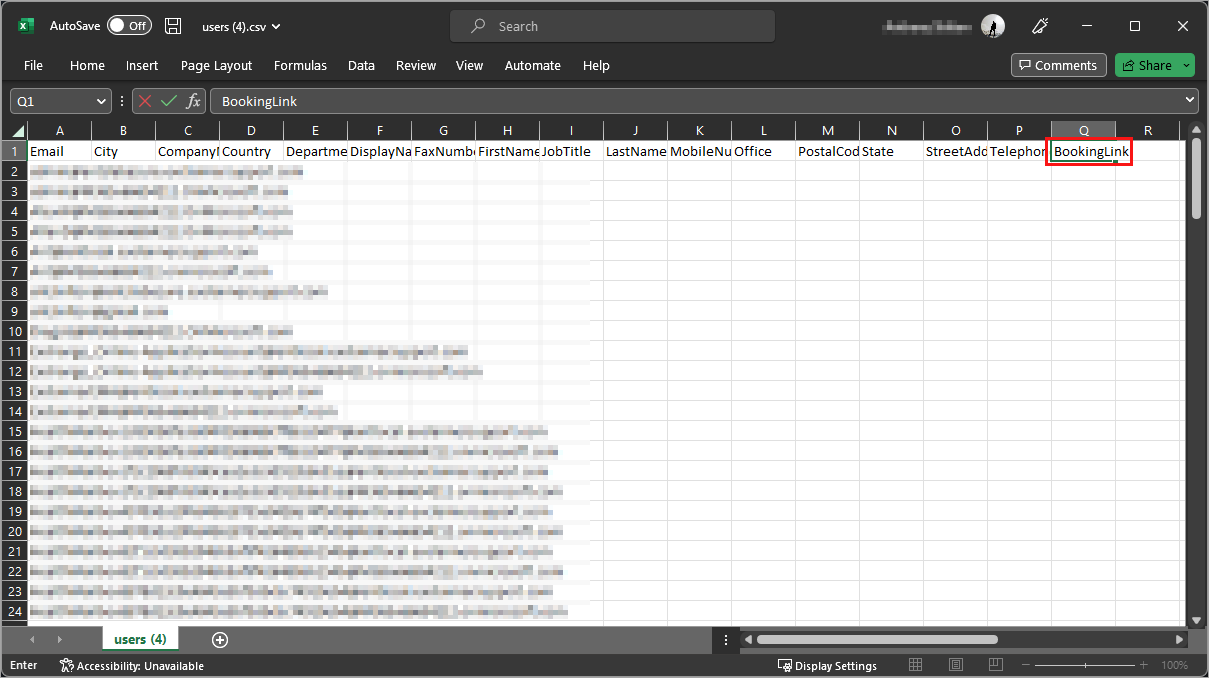Open the Insert Function fx dialog
The image size is (1209, 678).
193,101
